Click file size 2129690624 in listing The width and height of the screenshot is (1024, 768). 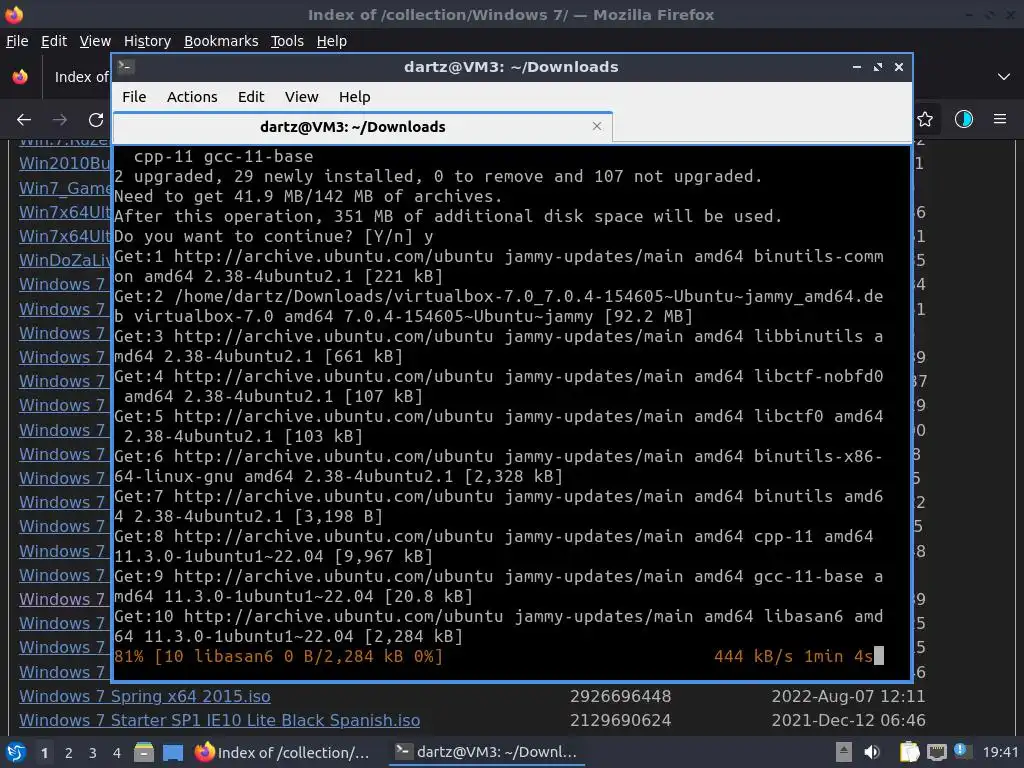(x=620, y=720)
